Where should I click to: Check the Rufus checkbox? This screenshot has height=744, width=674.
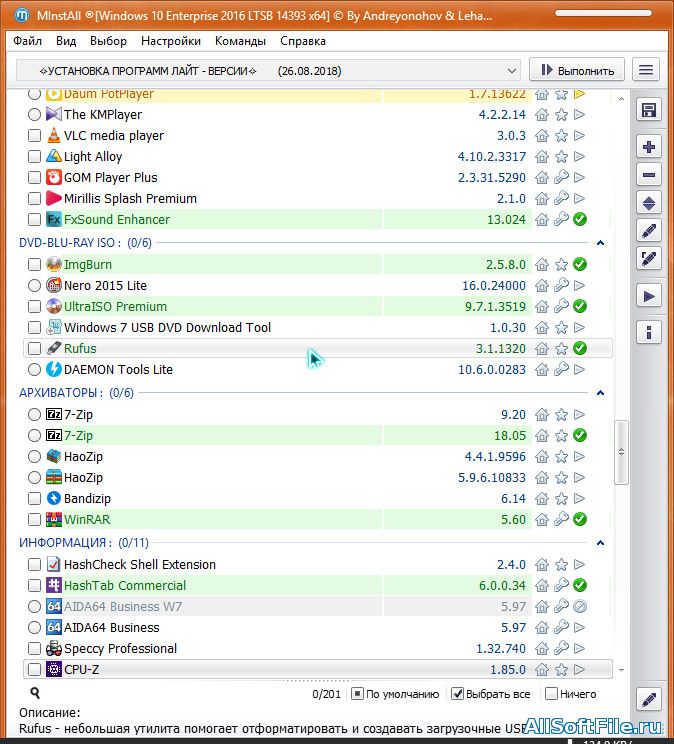pyautogui.click(x=34, y=349)
